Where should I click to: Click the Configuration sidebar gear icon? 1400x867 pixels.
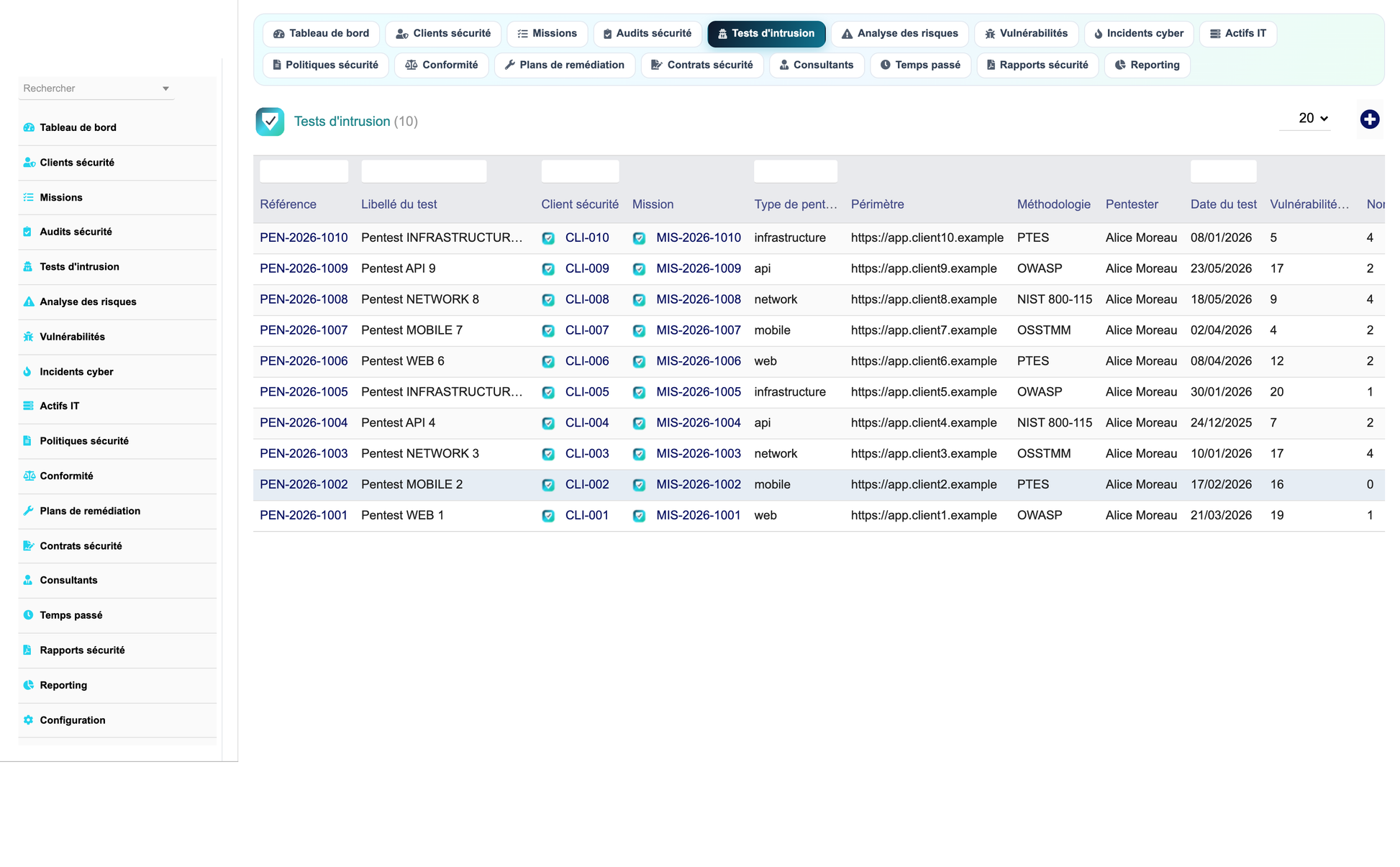(x=28, y=720)
